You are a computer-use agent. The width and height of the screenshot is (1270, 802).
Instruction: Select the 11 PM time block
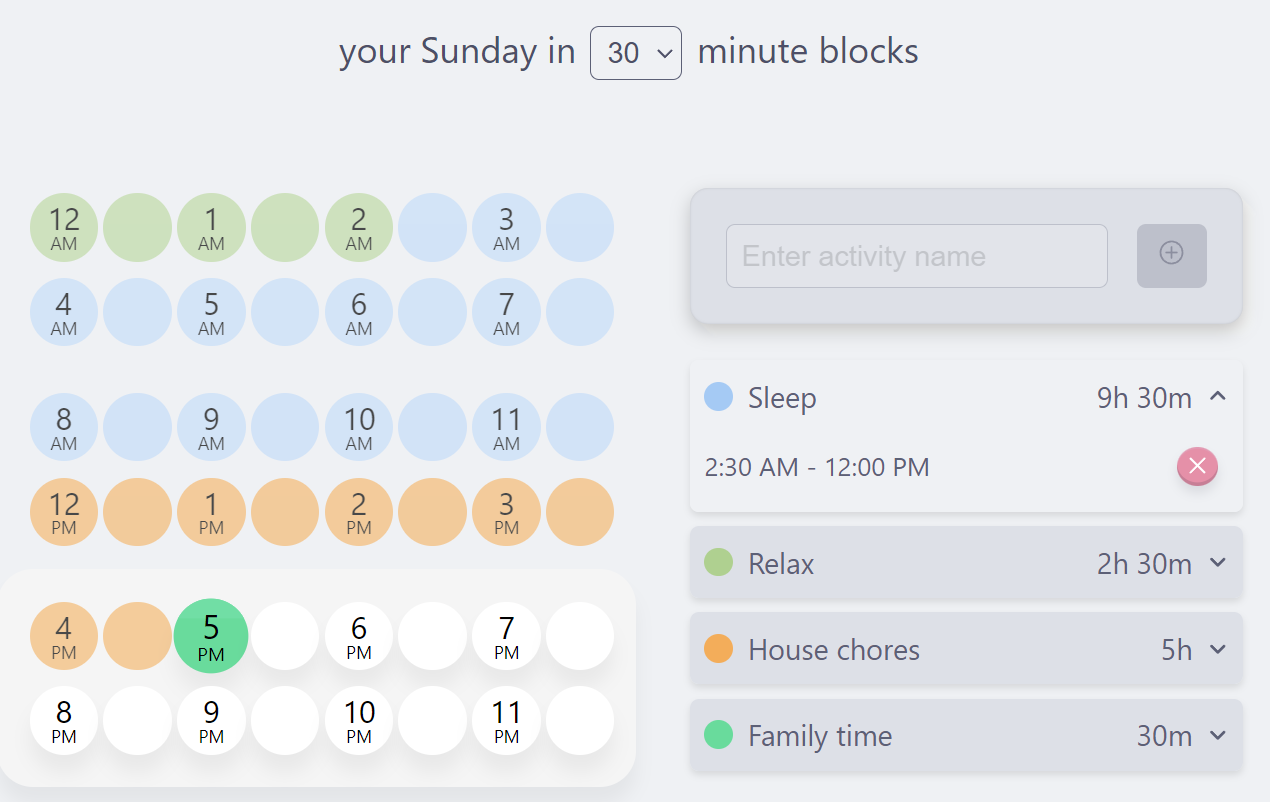tap(507, 720)
